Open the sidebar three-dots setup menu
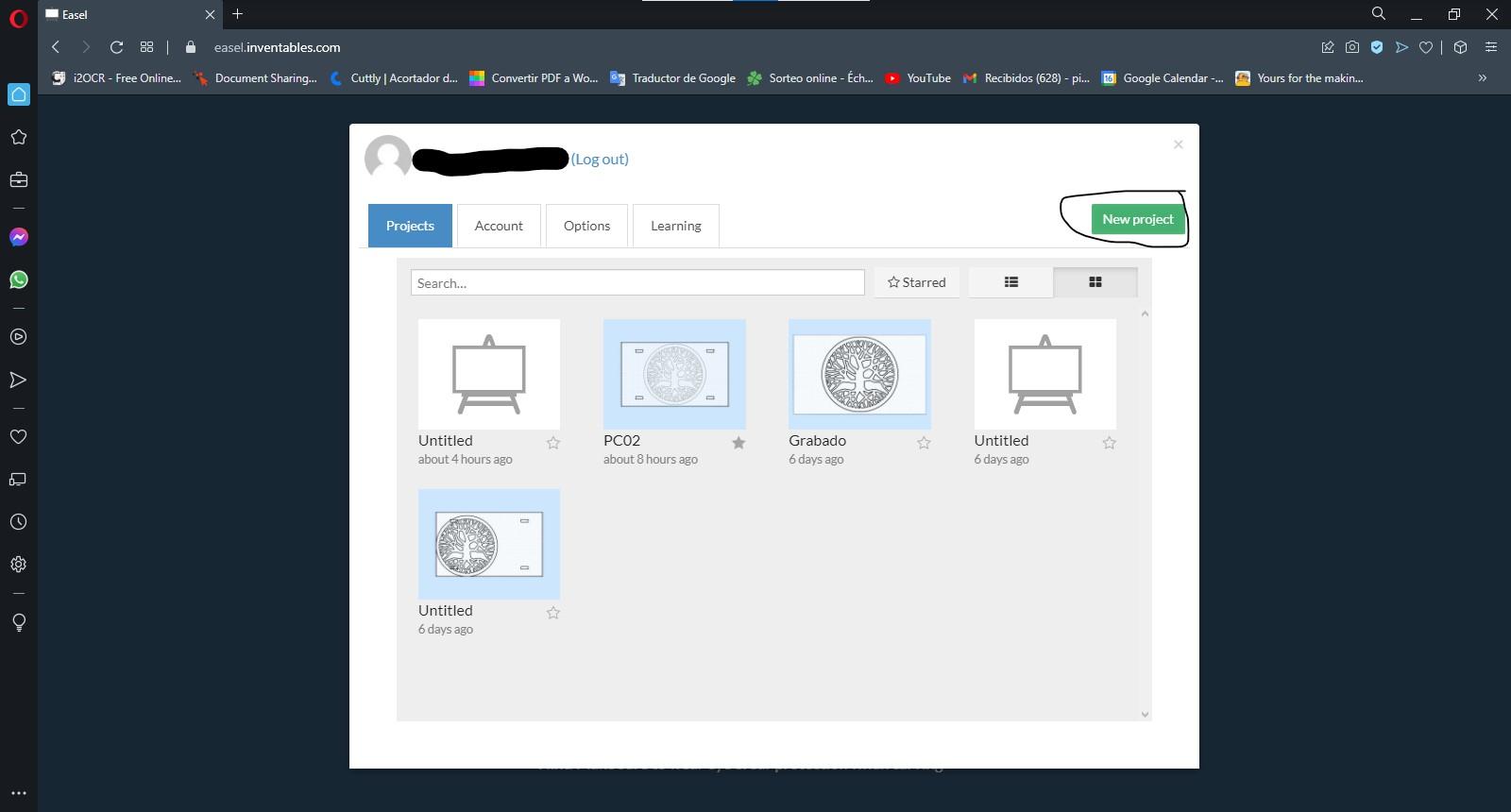1511x812 pixels. [x=18, y=793]
